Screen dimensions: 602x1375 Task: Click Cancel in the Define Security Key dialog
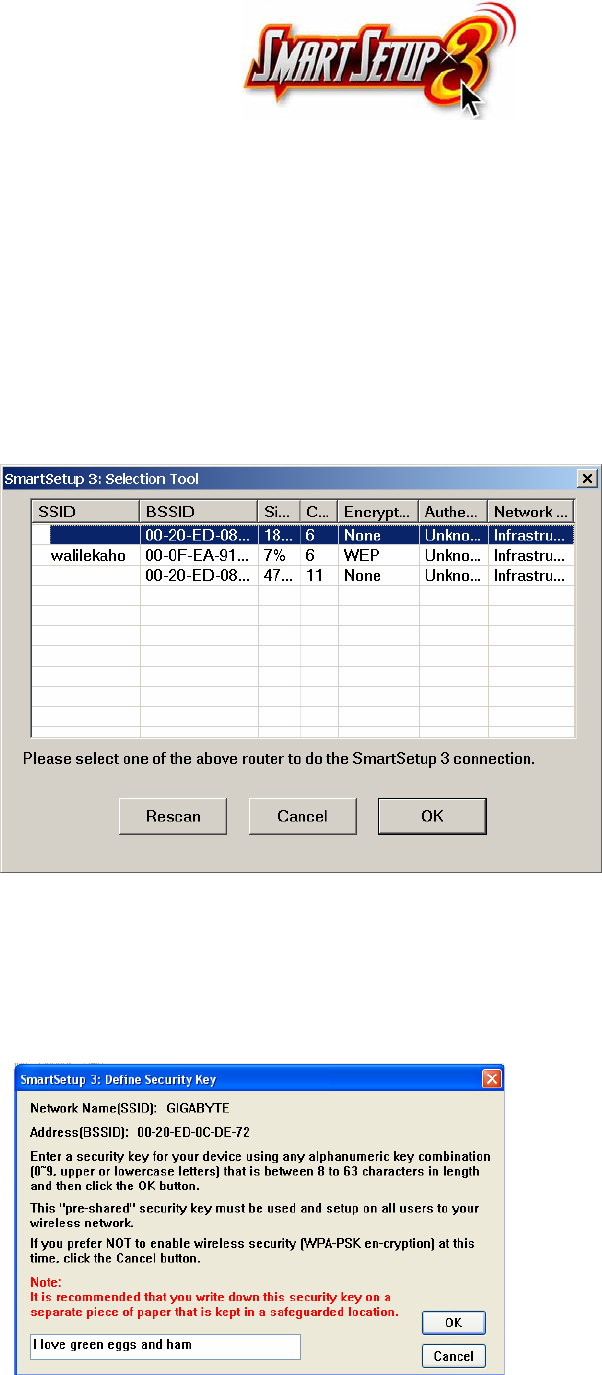pyautogui.click(x=454, y=1356)
